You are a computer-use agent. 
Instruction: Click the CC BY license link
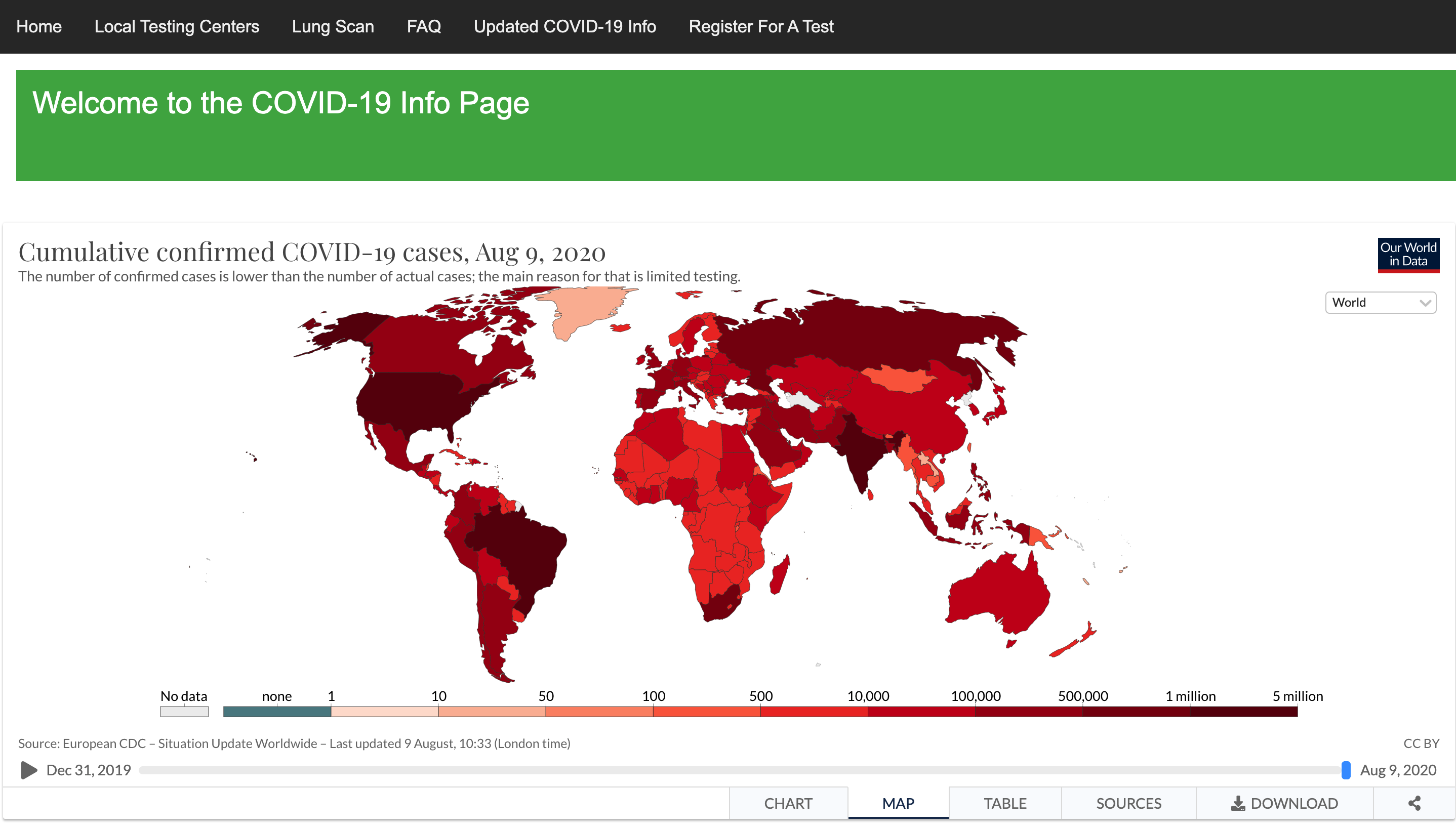click(x=1421, y=743)
